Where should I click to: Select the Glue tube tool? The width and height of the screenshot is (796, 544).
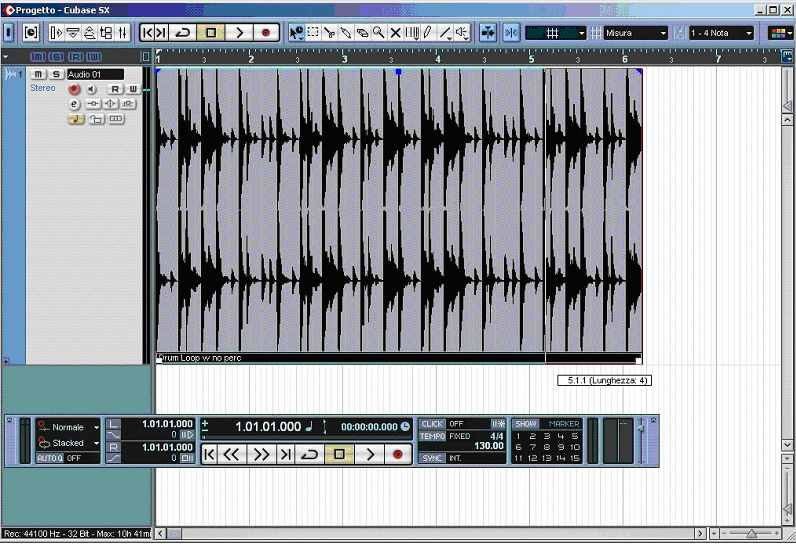click(346, 32)
